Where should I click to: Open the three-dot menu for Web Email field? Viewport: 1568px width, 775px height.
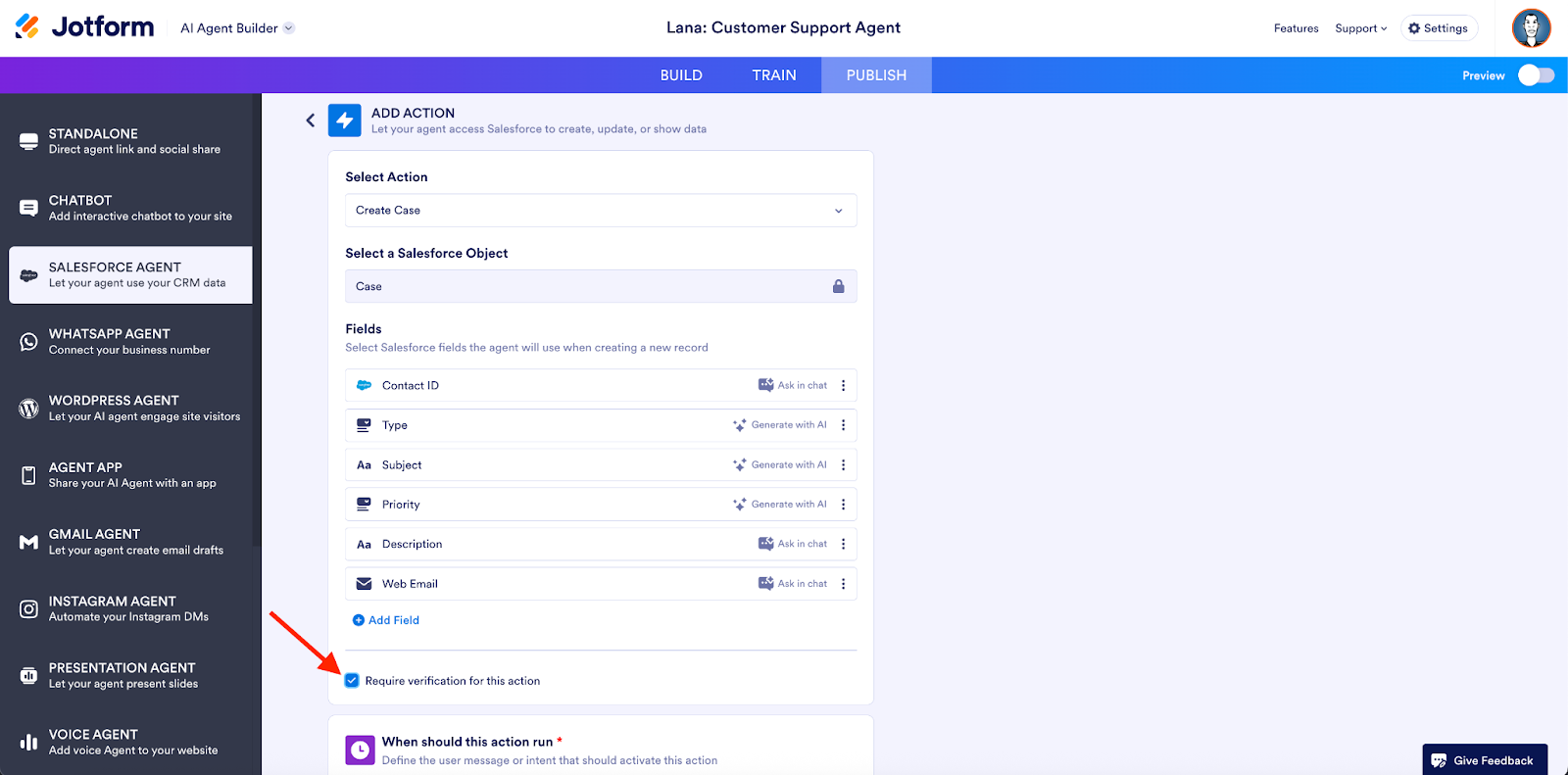[843, 584]
